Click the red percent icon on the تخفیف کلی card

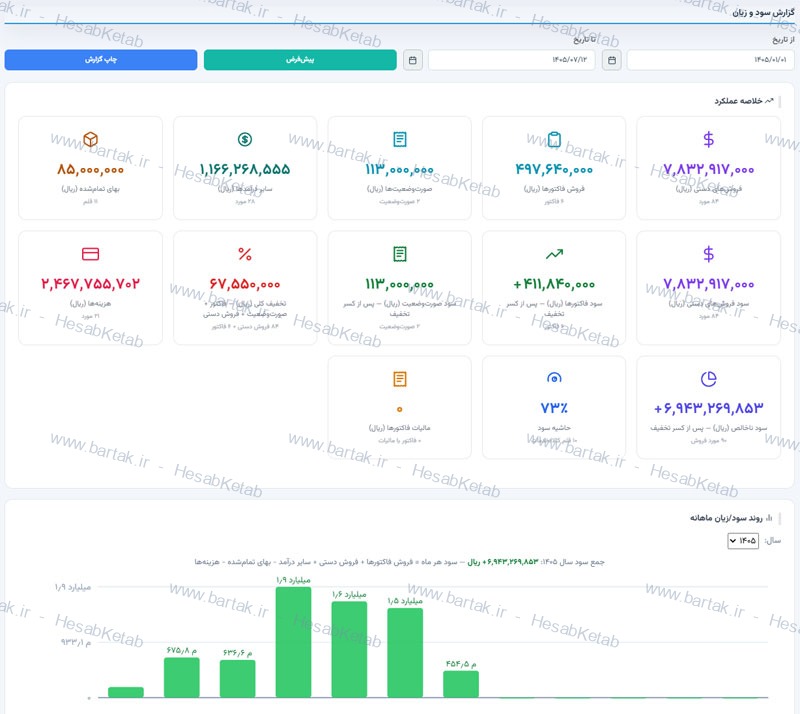click(245, 254)
